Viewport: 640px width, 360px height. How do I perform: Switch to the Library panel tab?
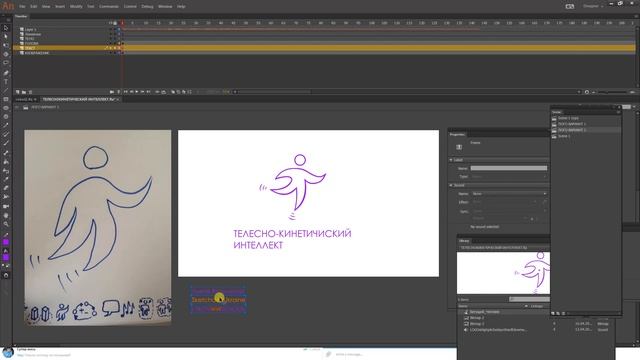click(464, 240)
